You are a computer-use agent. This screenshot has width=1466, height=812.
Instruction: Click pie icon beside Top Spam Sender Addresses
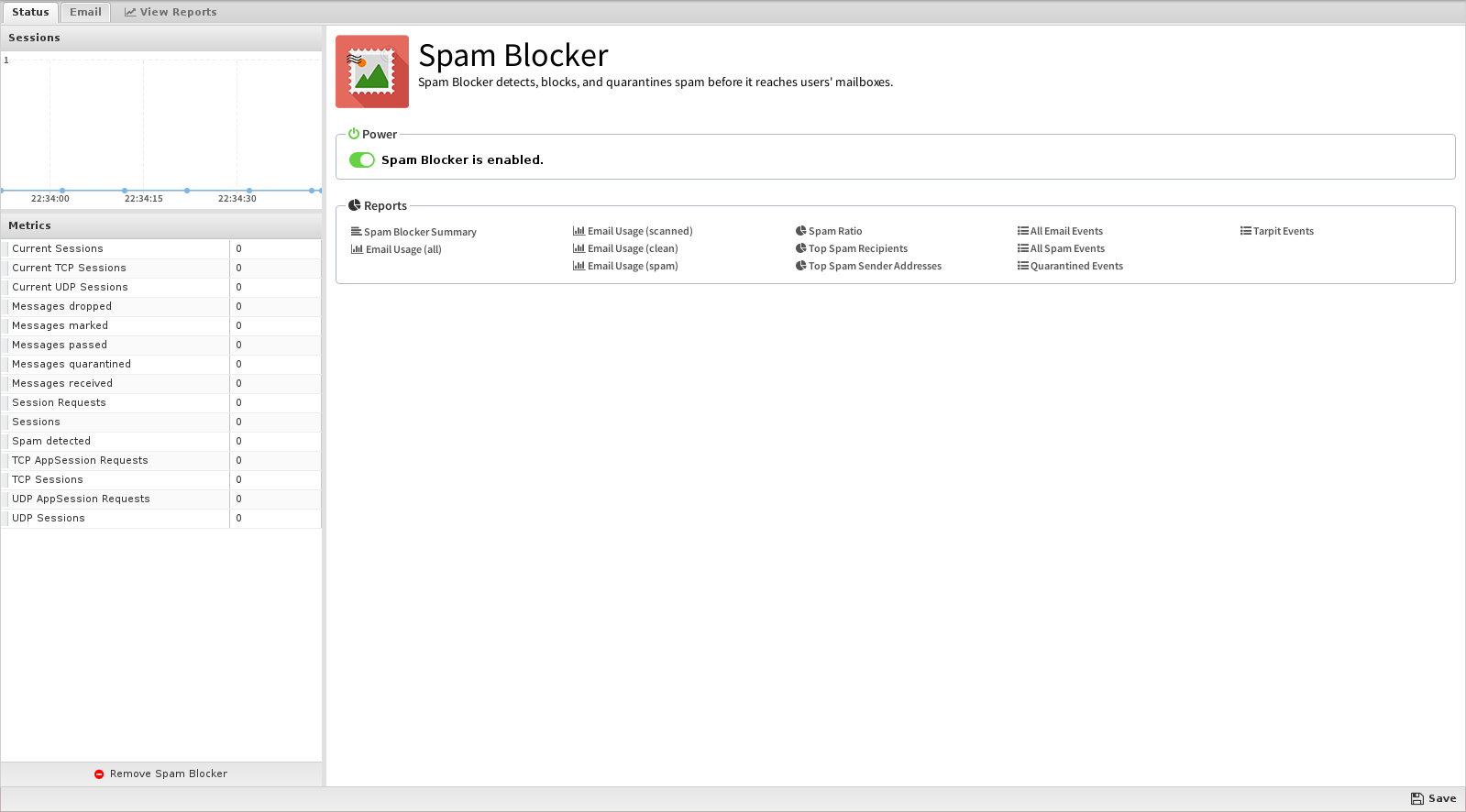800,266
